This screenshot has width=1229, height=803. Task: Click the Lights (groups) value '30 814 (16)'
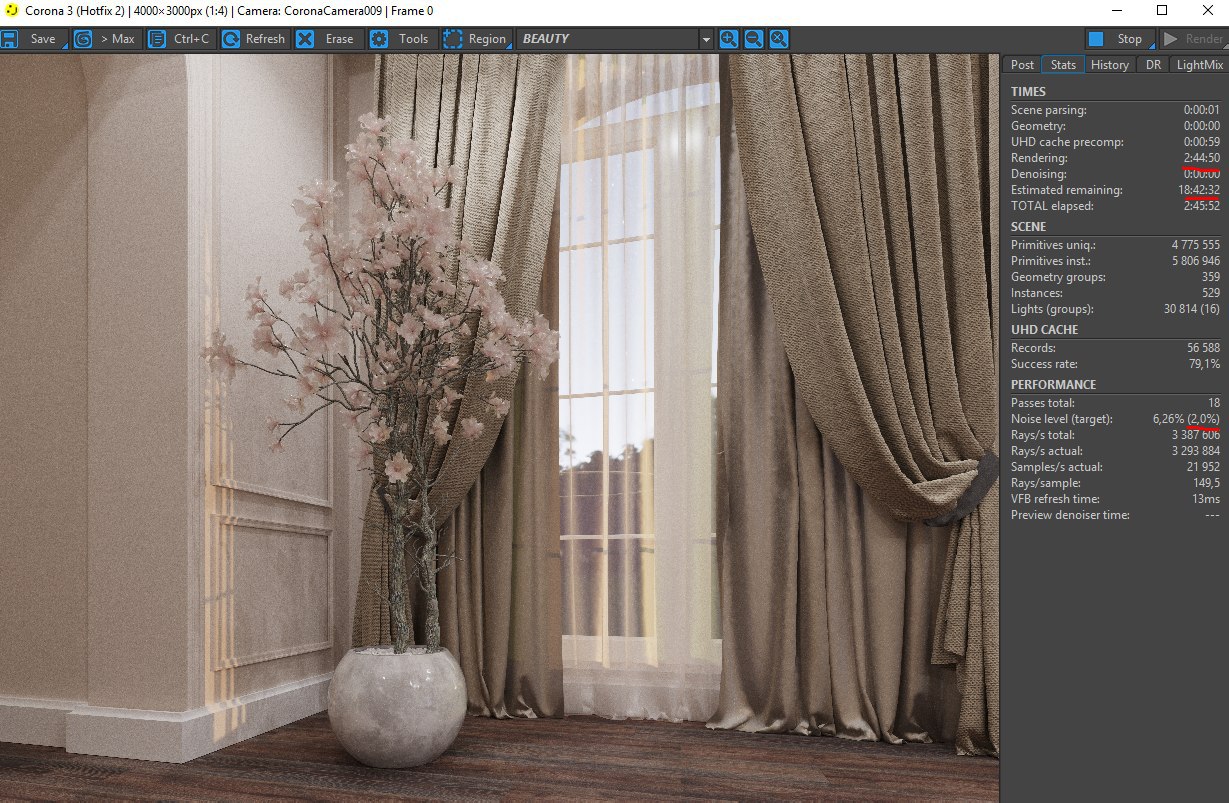1192,309
